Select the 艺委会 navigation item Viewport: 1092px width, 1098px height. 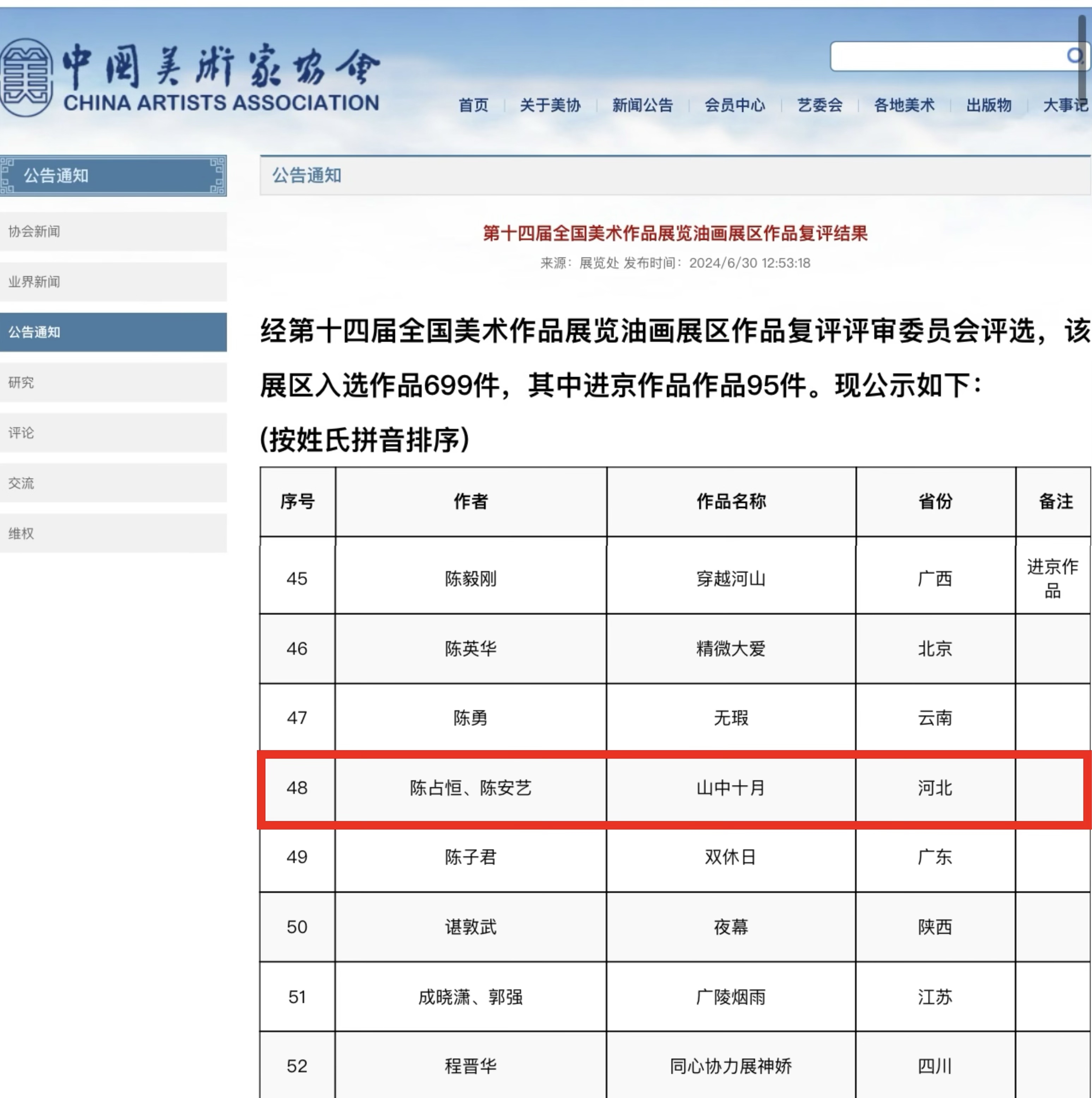[x=819, y=105]
